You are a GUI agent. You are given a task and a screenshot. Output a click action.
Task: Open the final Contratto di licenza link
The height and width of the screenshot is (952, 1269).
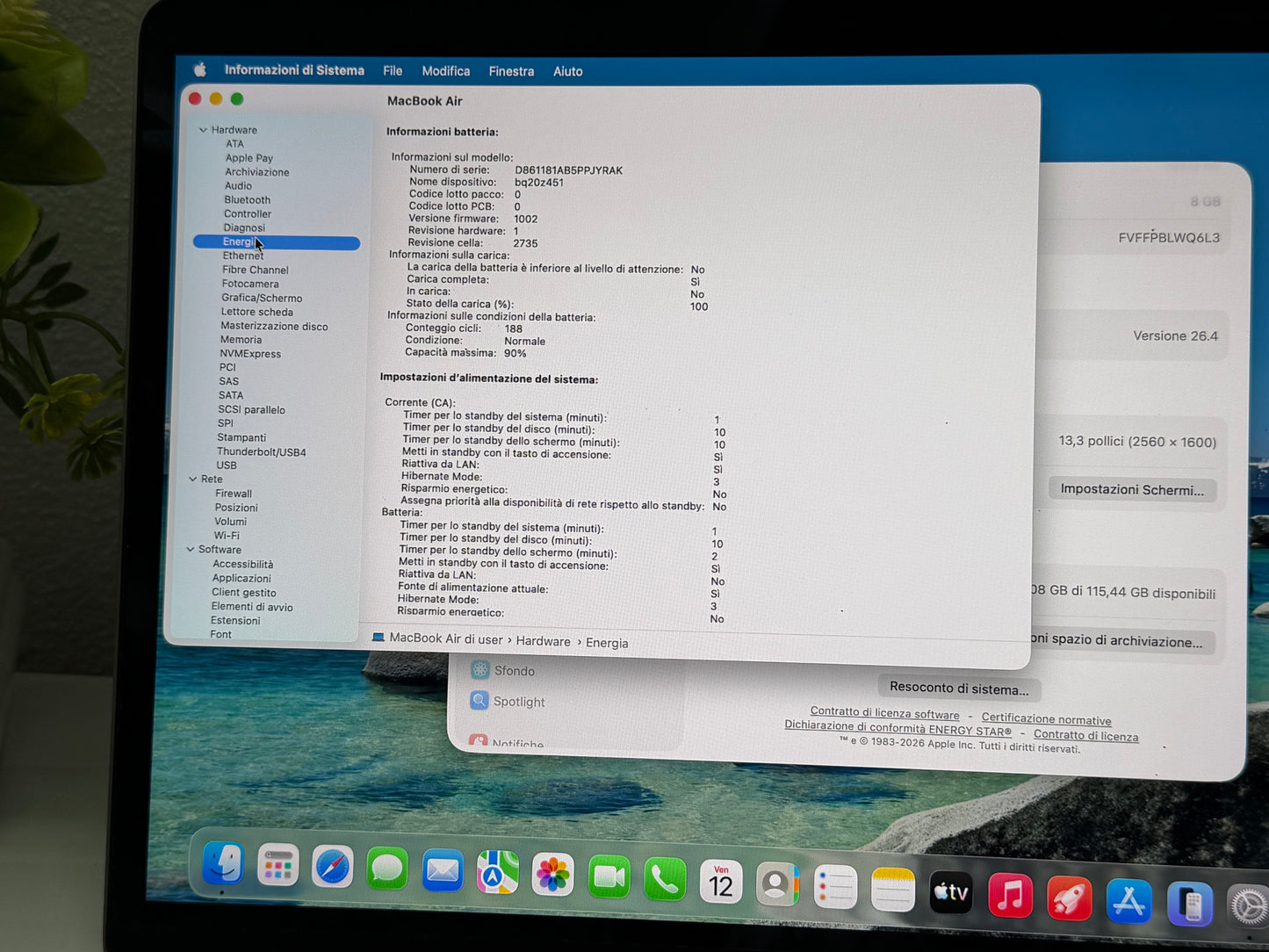(1085, 736)
